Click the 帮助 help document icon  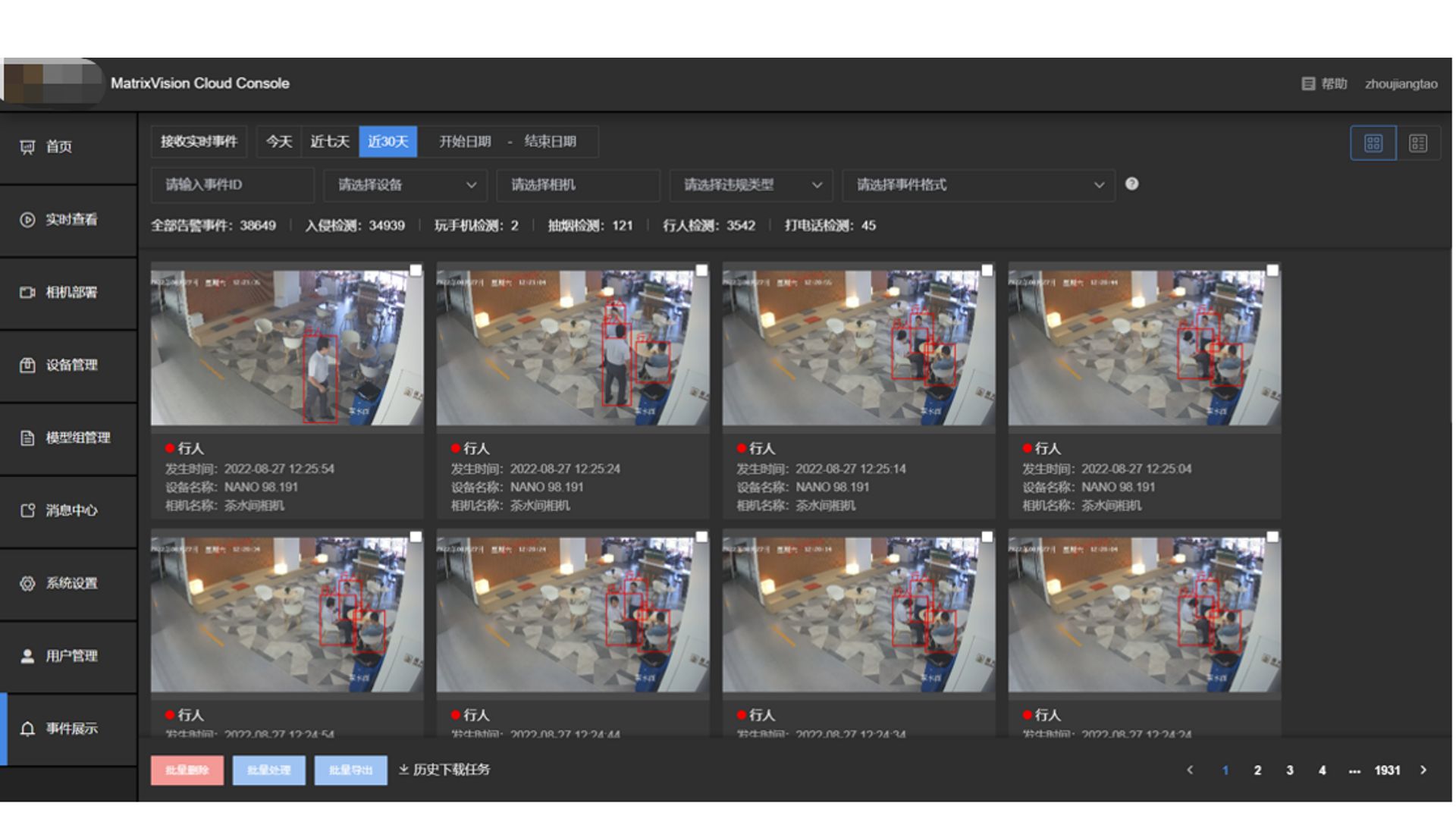point(1308,83)
